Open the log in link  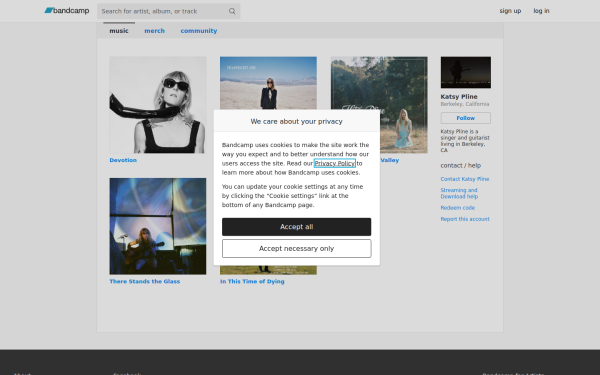(541, 11)
